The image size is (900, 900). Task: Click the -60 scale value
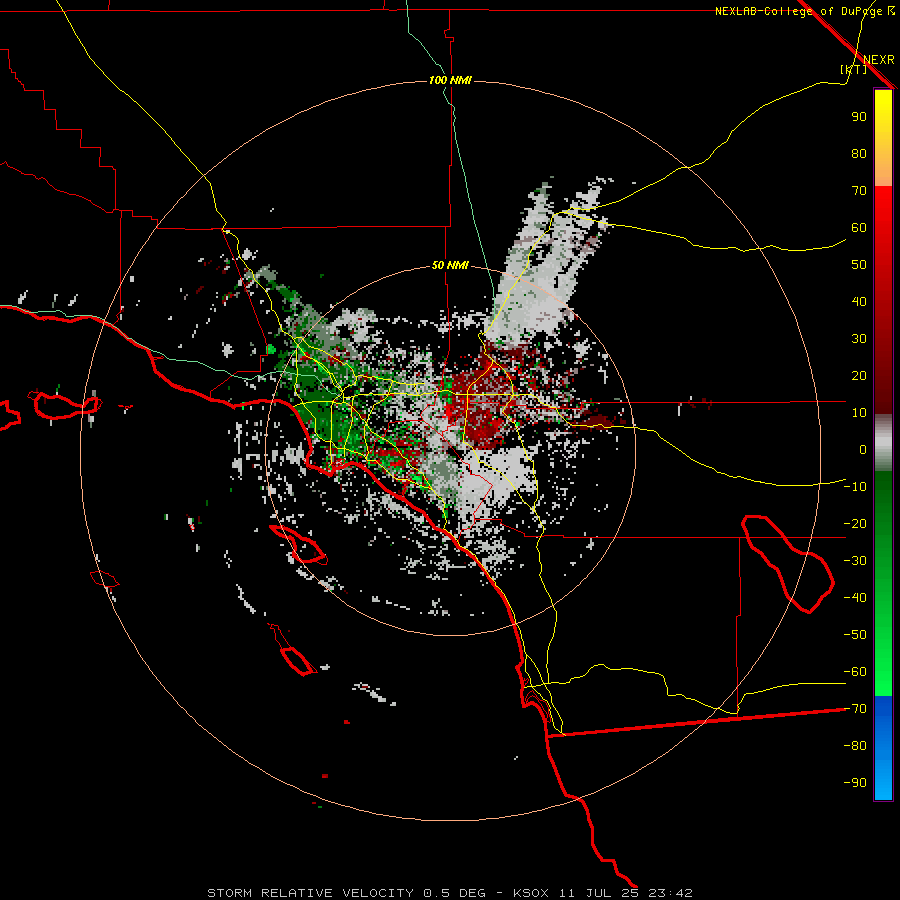point(855,672)
